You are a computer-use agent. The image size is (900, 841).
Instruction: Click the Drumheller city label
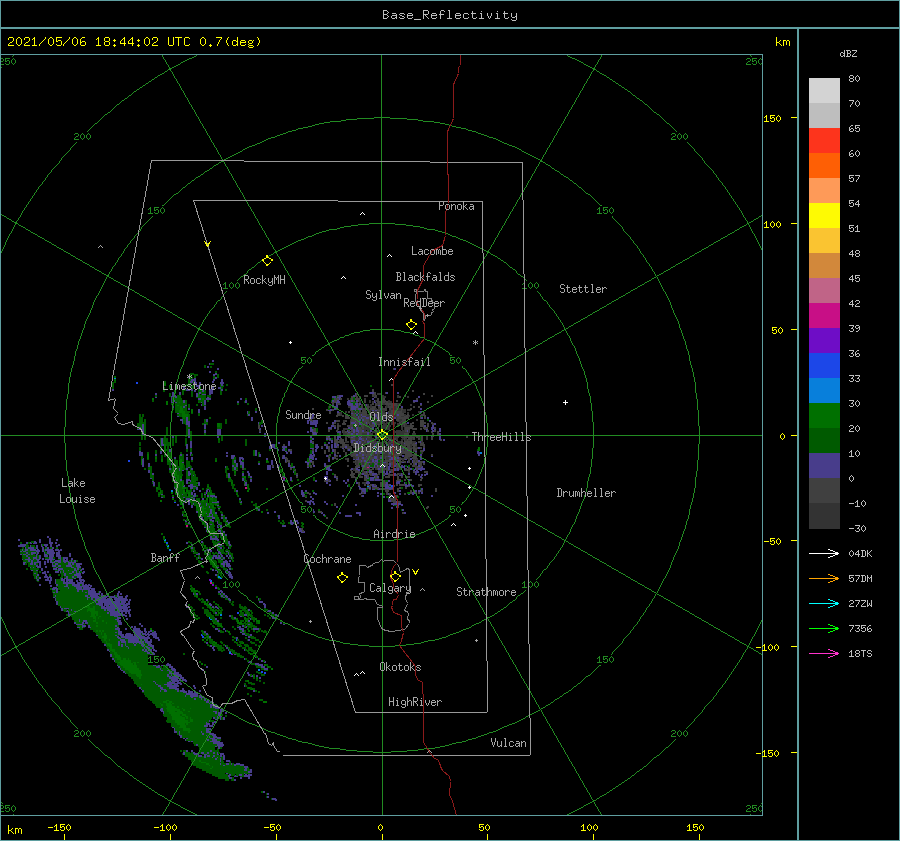pos(586,493)
